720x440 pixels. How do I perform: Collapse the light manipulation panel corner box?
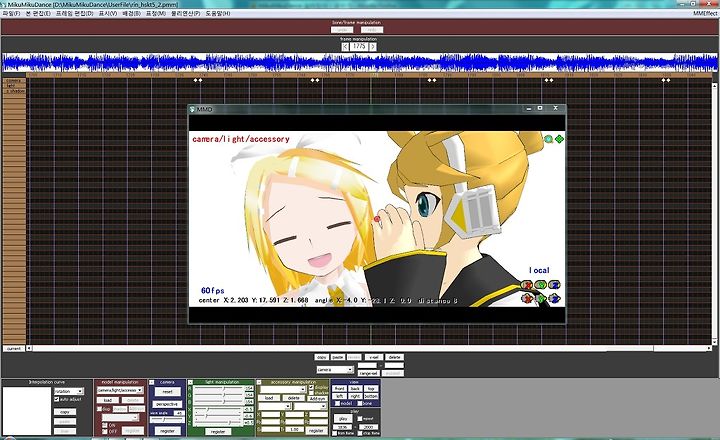click(x=190, y=382)
